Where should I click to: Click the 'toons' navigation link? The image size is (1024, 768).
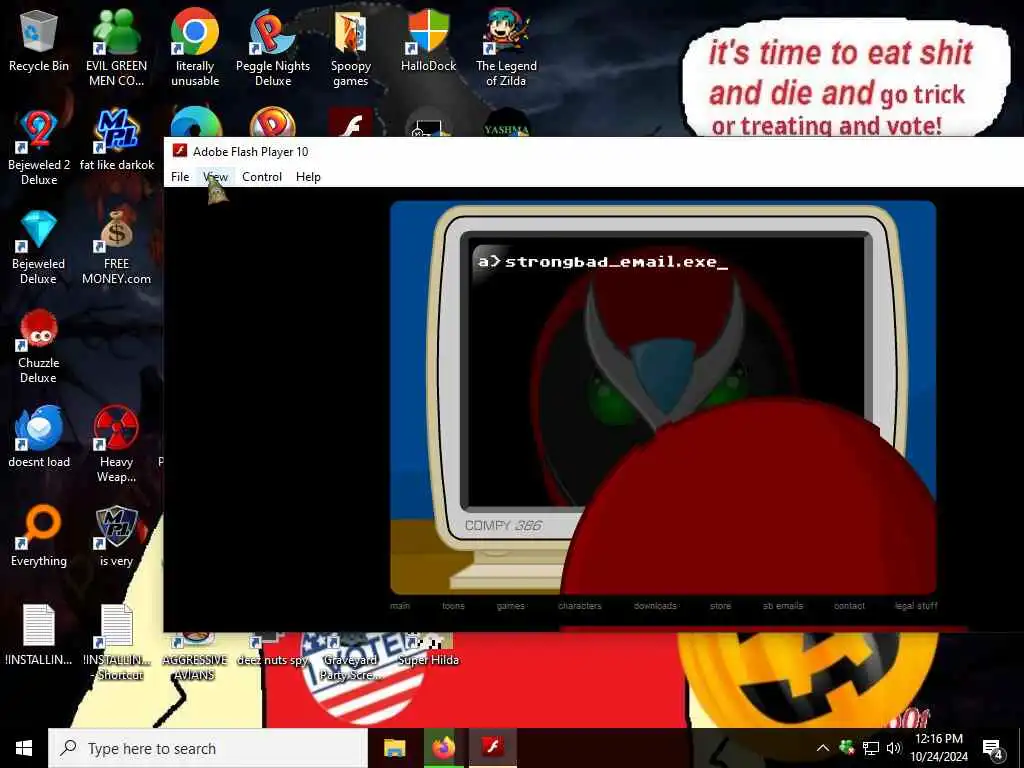point(453,606)
